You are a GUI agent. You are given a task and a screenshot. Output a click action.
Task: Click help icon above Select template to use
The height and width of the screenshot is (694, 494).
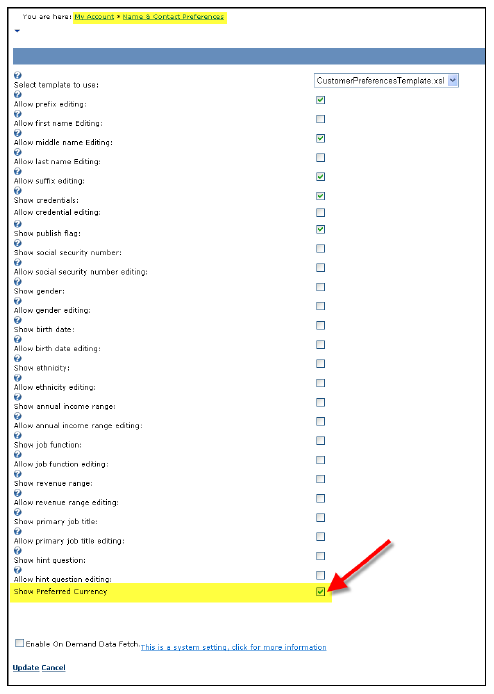(x=18, y=75)
